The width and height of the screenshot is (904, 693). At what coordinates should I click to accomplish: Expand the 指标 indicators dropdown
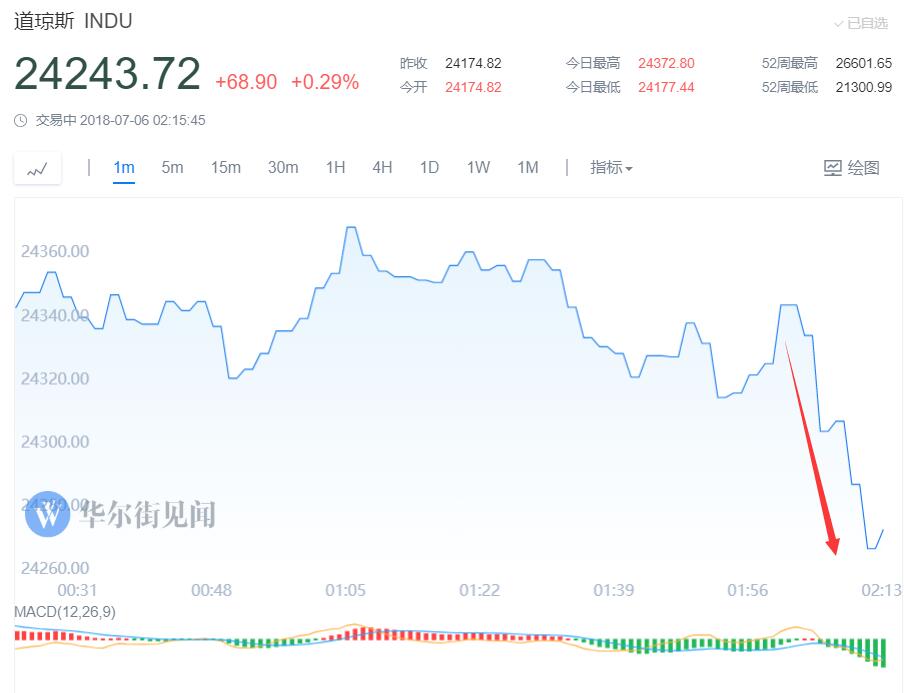point(611,168)
